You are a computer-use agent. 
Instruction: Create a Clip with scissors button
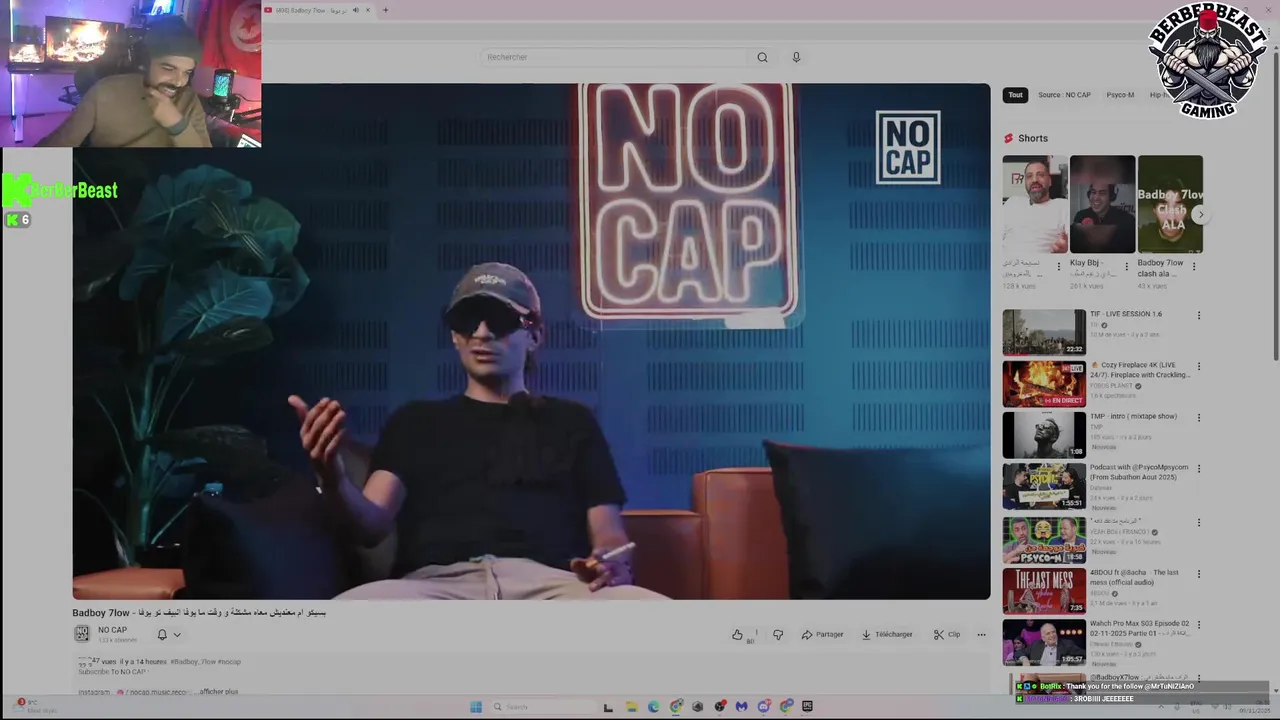click(x=946, y=634)
